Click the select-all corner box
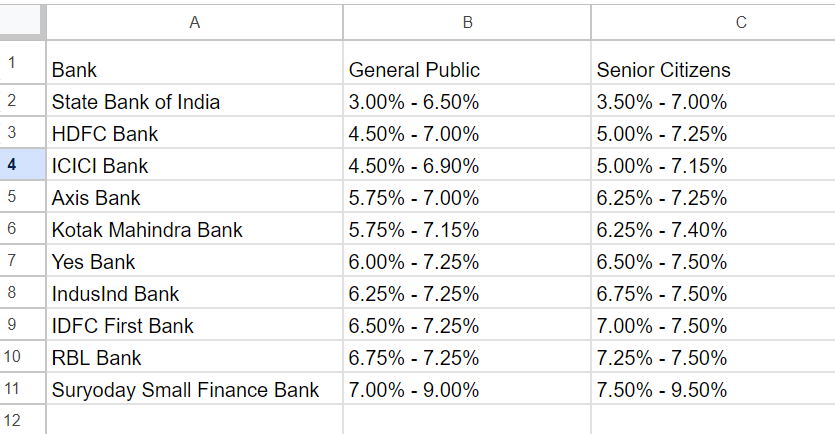Image resolution: width=835 pixels, height=434 pixels. coord(22,21)
